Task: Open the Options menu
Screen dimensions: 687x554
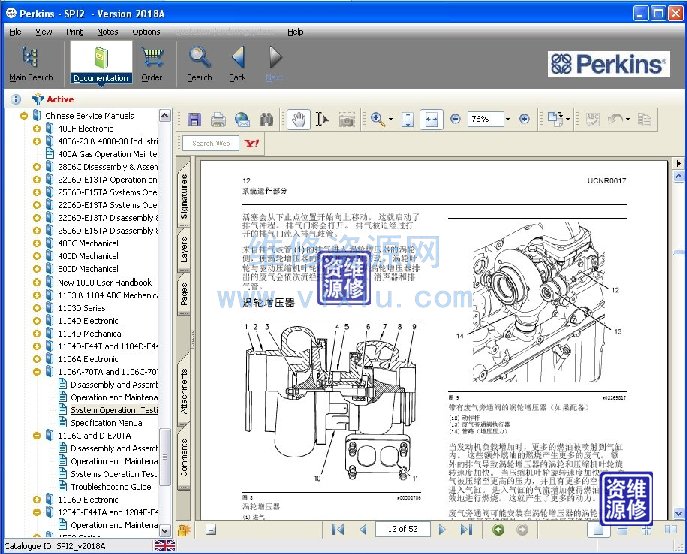Action: [146, 32]
